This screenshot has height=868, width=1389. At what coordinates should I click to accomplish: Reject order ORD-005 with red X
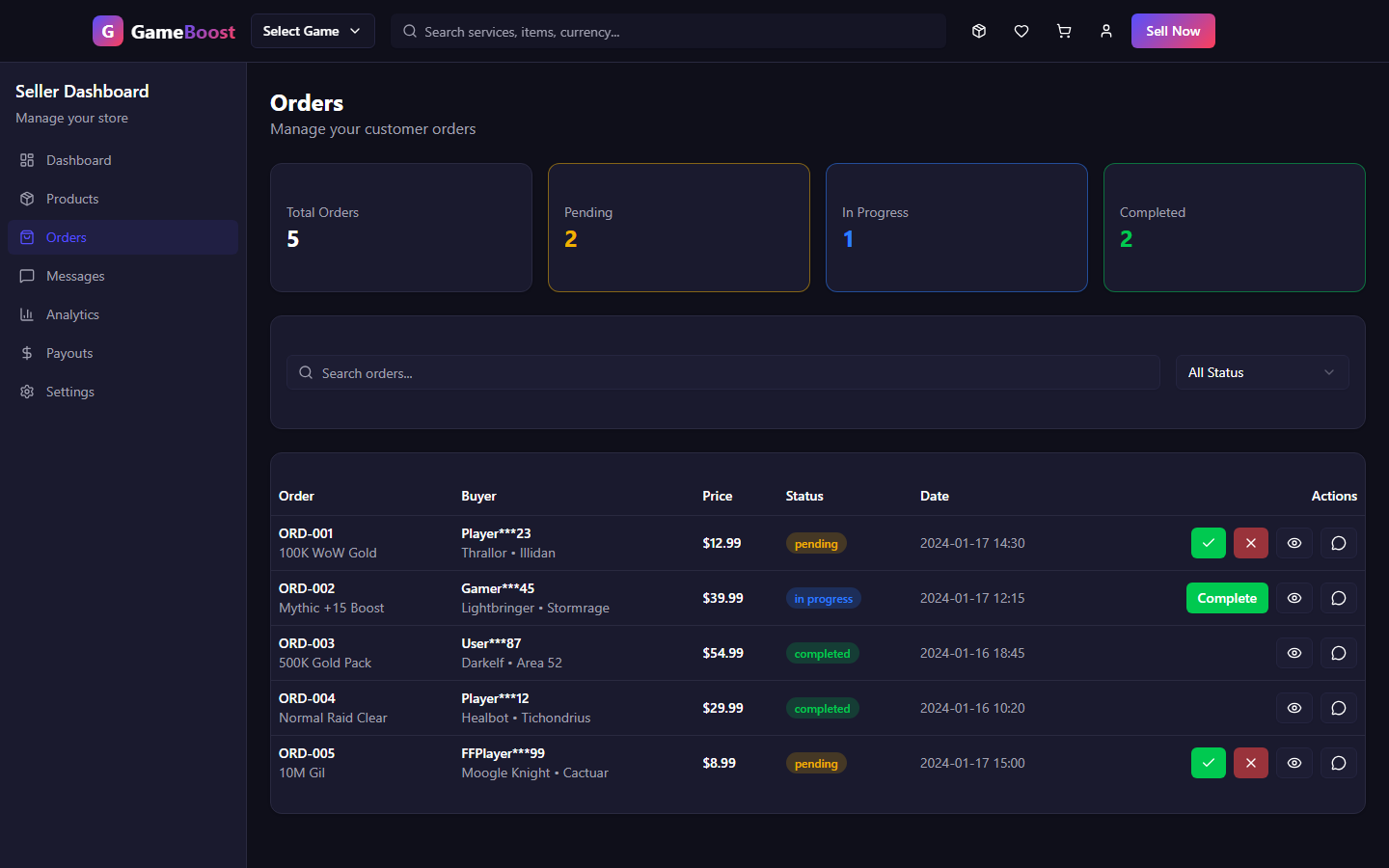1251,763
